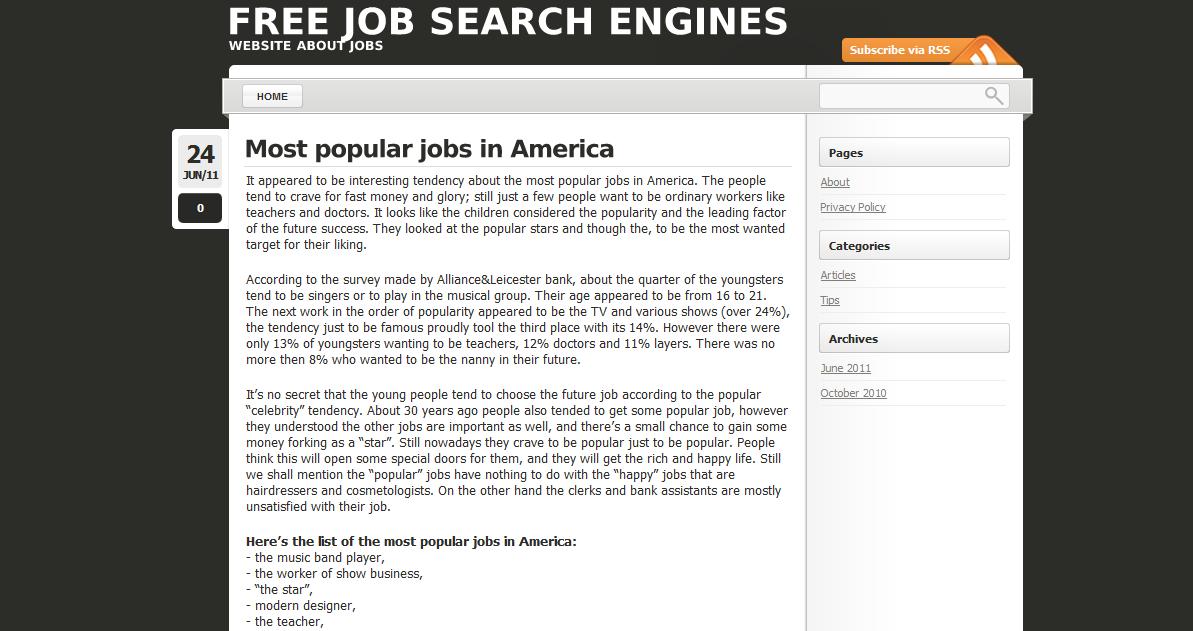Click the orange RSS feed icon
The image size is (1193, 631).
pos(988,52)
